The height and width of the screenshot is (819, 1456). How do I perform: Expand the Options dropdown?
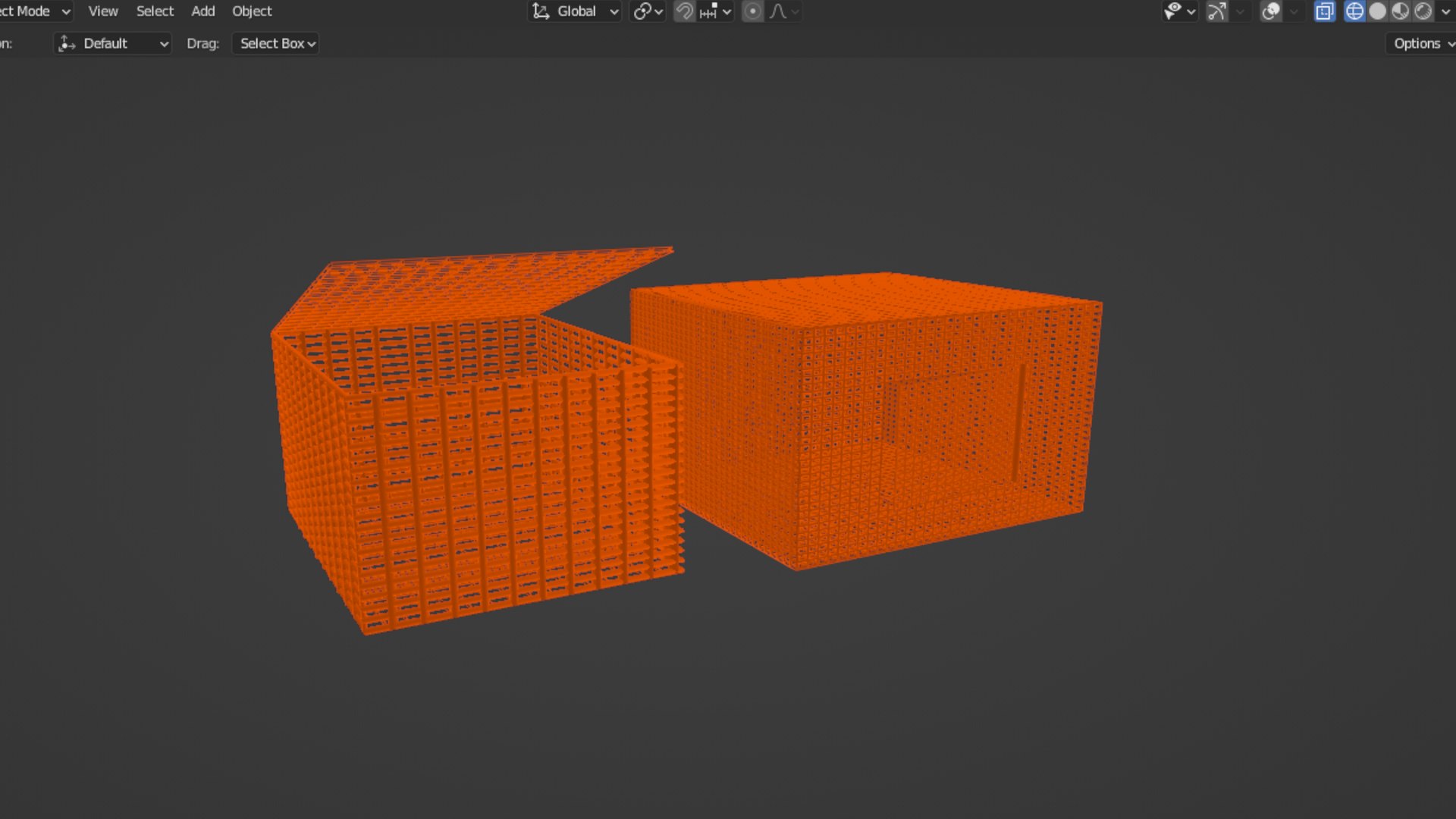point(1421,43)
